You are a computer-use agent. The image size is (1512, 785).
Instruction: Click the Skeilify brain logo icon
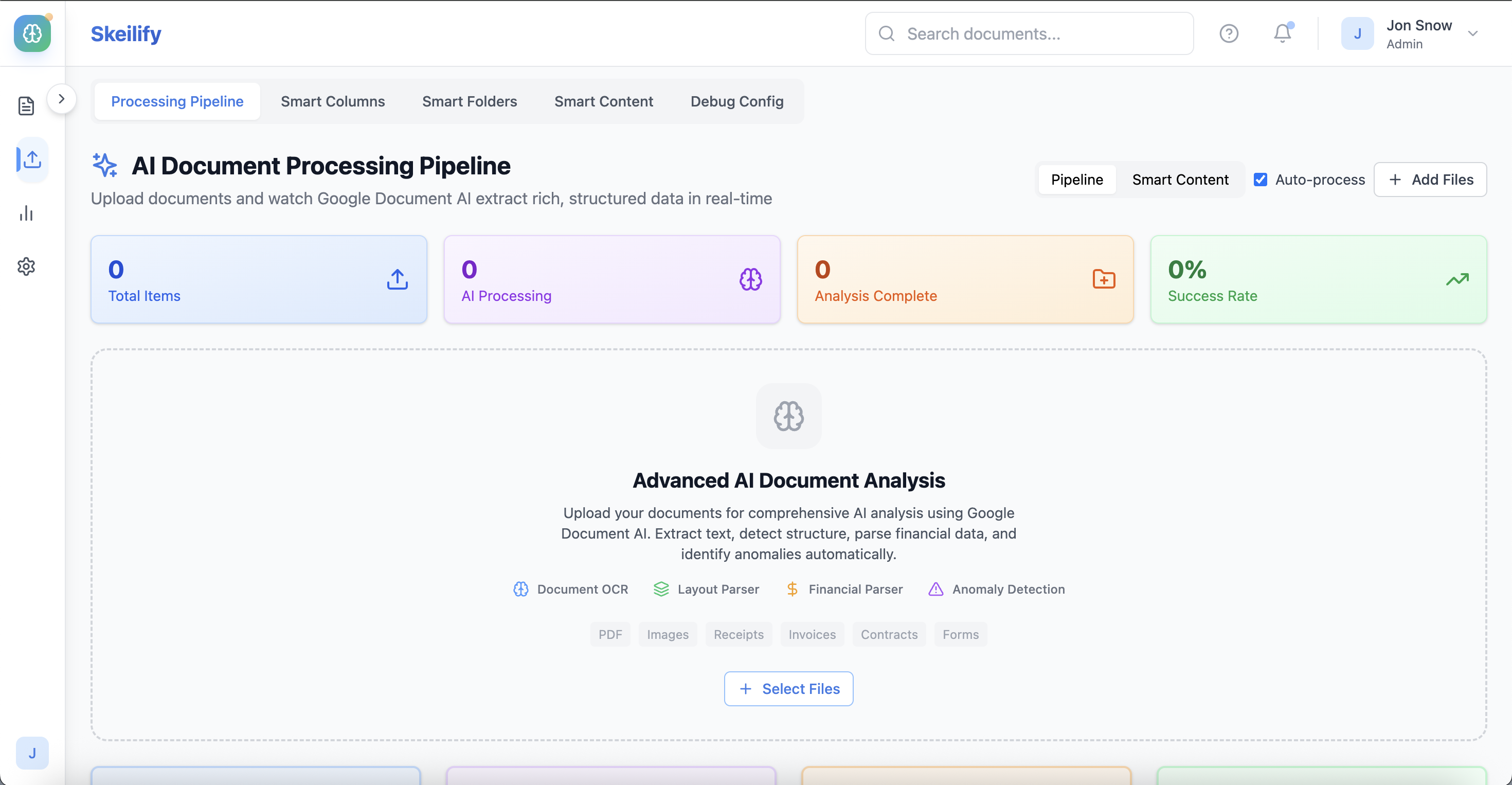[32, 33]
